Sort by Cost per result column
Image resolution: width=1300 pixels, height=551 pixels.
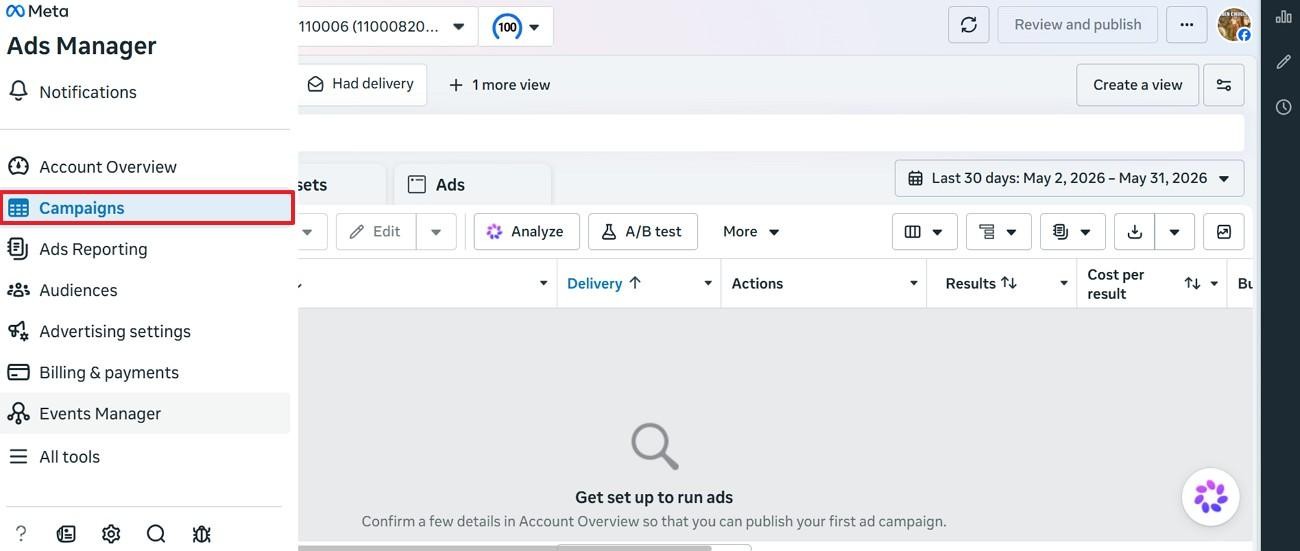[x=1144, y=284]
